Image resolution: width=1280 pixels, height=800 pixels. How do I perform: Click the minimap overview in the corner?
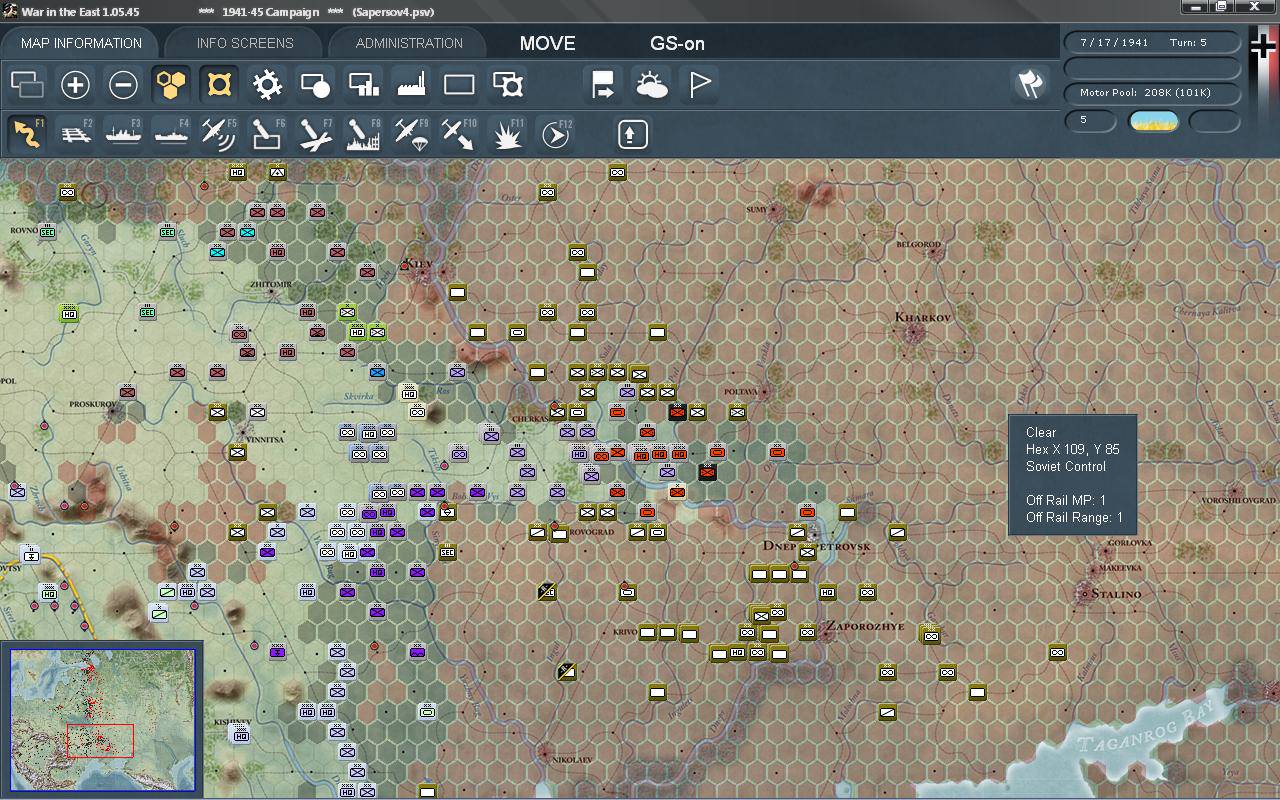[102, 719]
